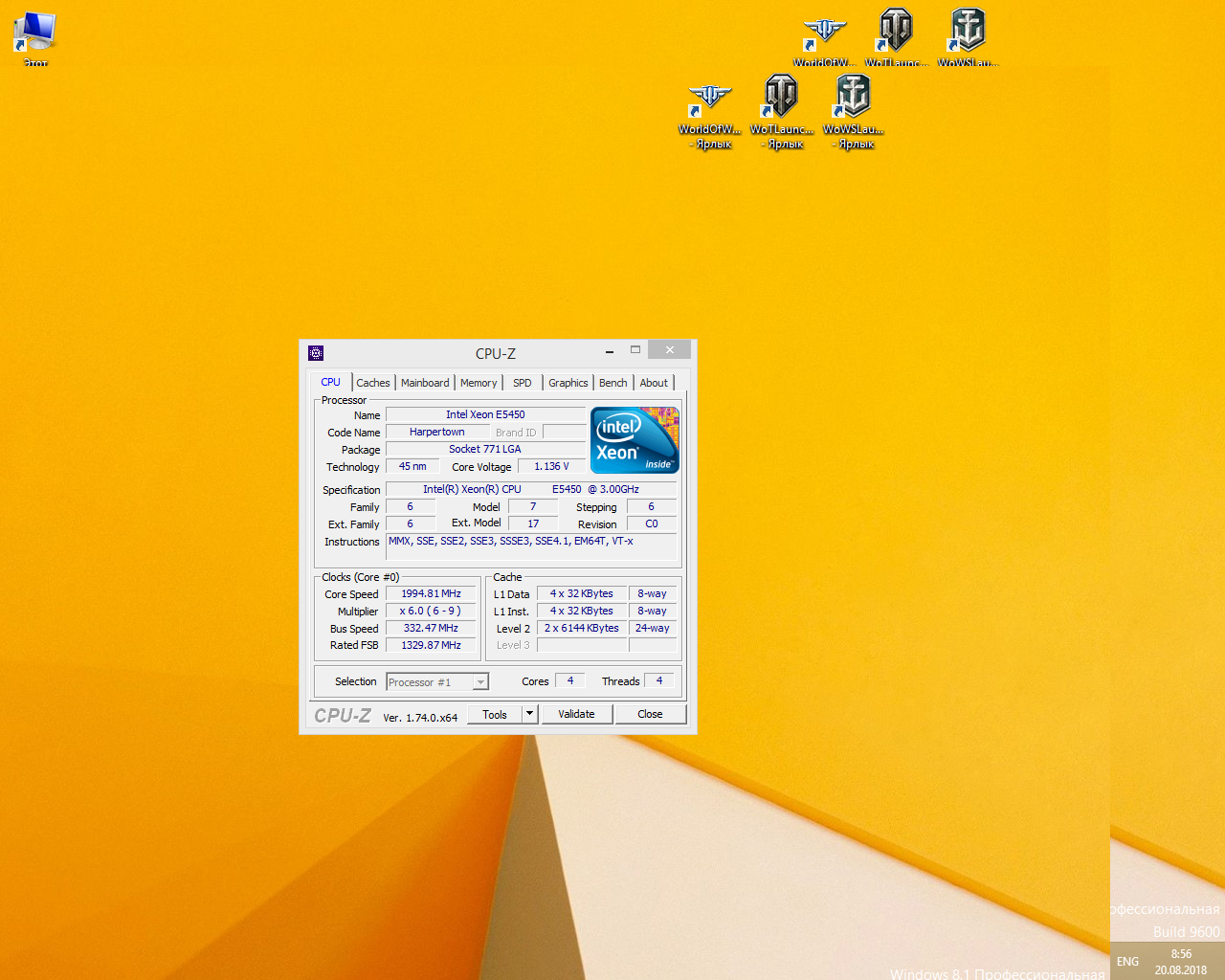Close CPU-Z using the title bar X
This screenshot has width=1225, height=980.
(669, 349)
